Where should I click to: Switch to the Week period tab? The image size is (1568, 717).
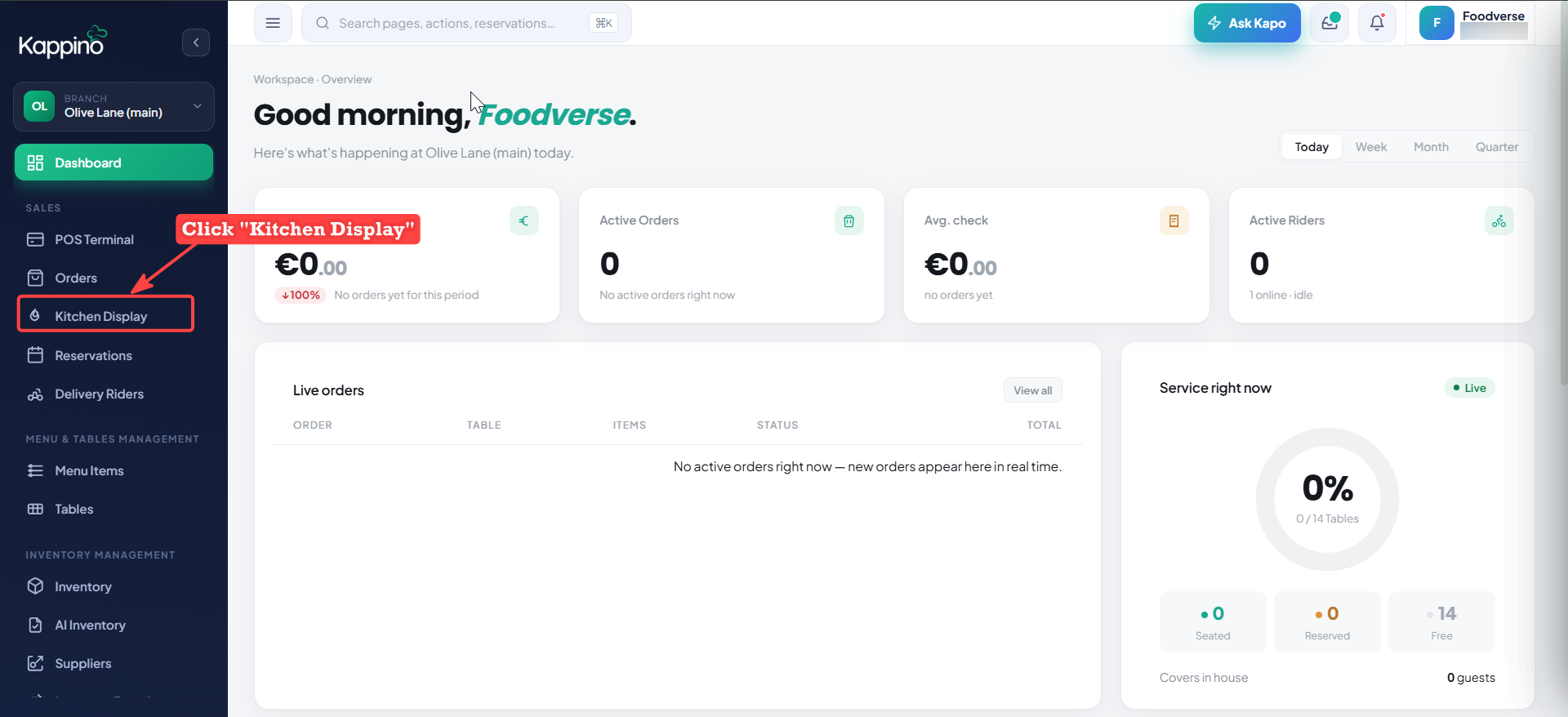pos(1371,147)
